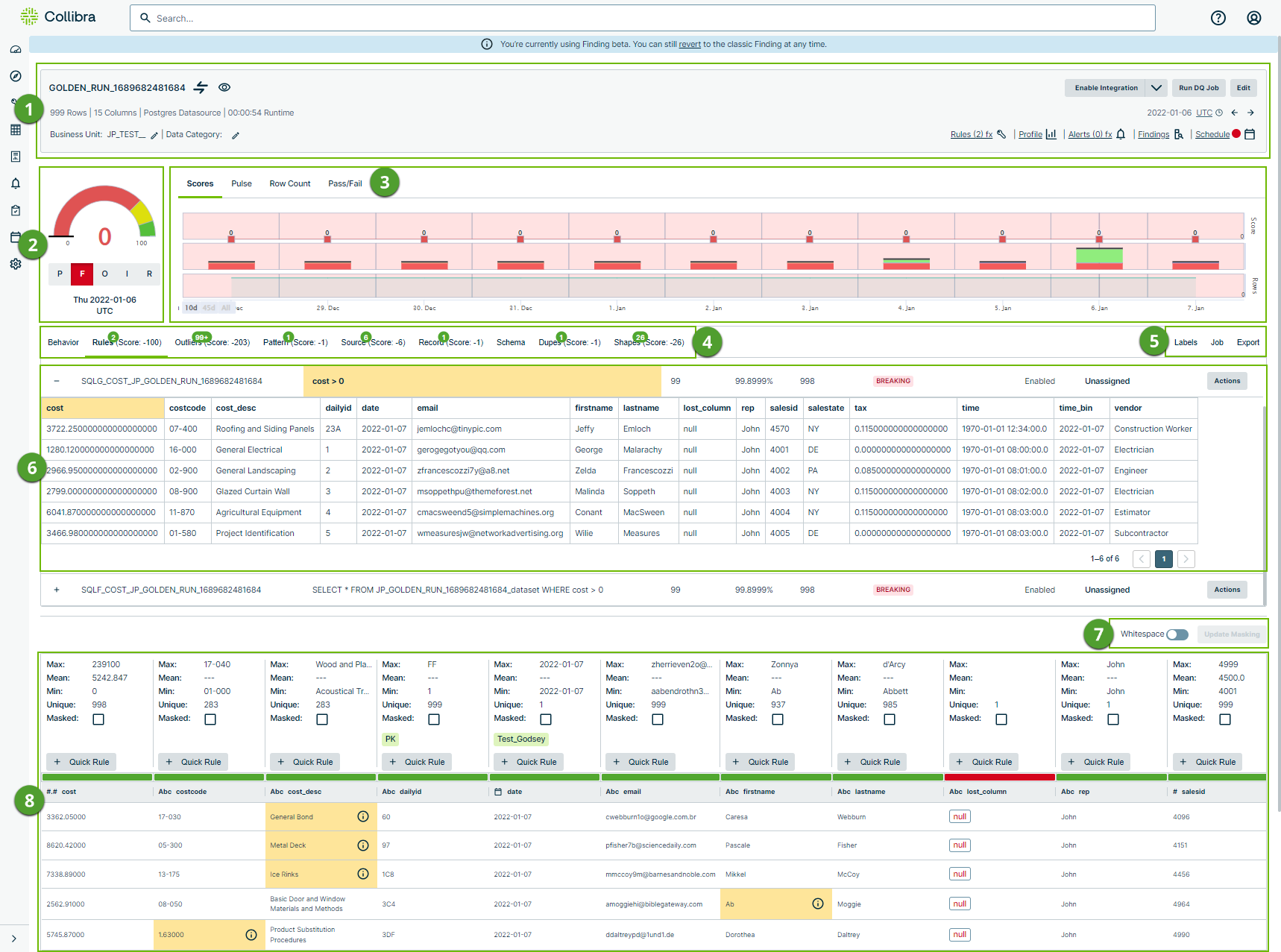The image size is (1281, 952).
Task: Click the help question mark icon
Action: coord(1218,18)
